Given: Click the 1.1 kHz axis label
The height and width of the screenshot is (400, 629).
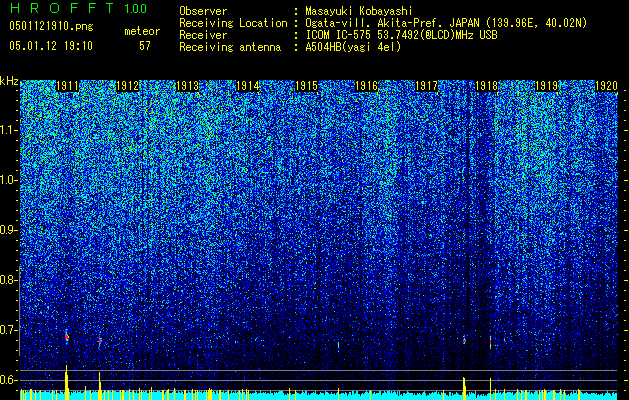Looking at the screenshot, I should pos(8,130).
